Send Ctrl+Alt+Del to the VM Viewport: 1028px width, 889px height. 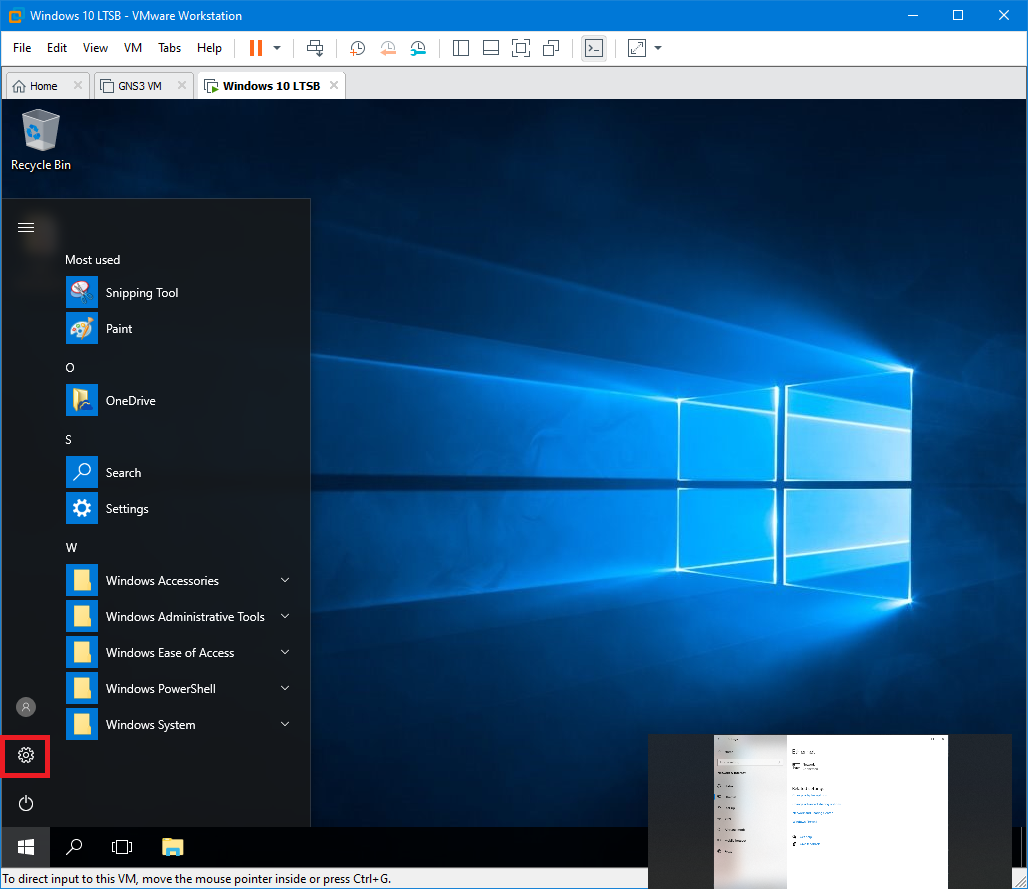(315, 48)
